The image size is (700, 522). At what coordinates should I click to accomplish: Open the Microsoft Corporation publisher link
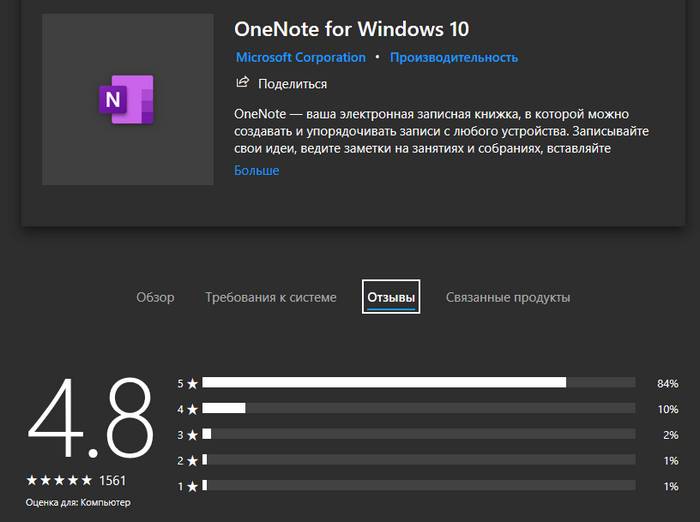tap(300, 58)
